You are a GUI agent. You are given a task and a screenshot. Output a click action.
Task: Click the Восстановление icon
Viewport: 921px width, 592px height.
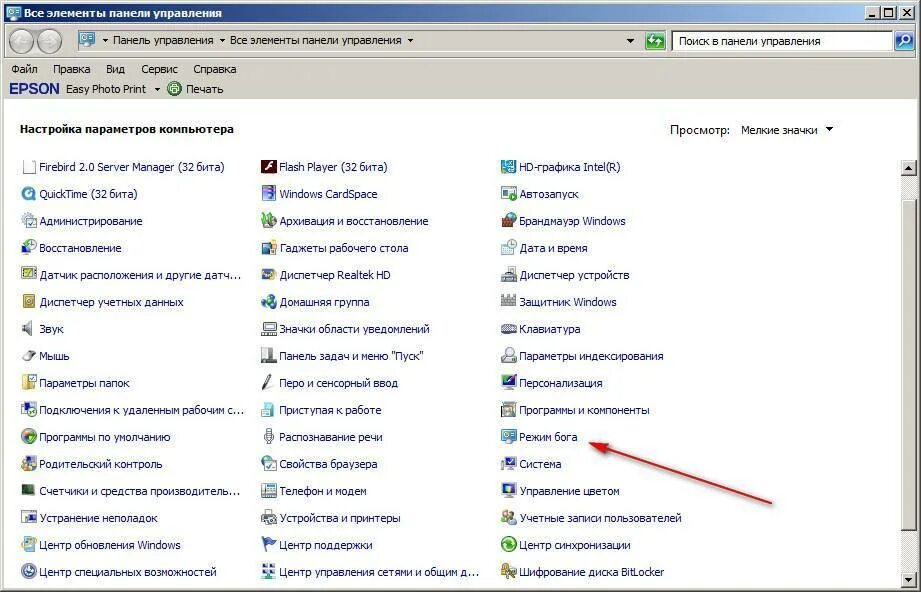click(28, 248)
